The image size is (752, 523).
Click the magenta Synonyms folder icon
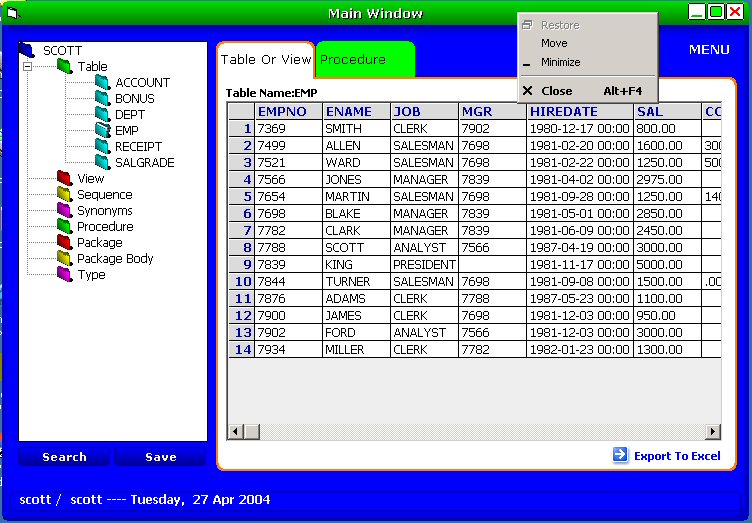64,210
